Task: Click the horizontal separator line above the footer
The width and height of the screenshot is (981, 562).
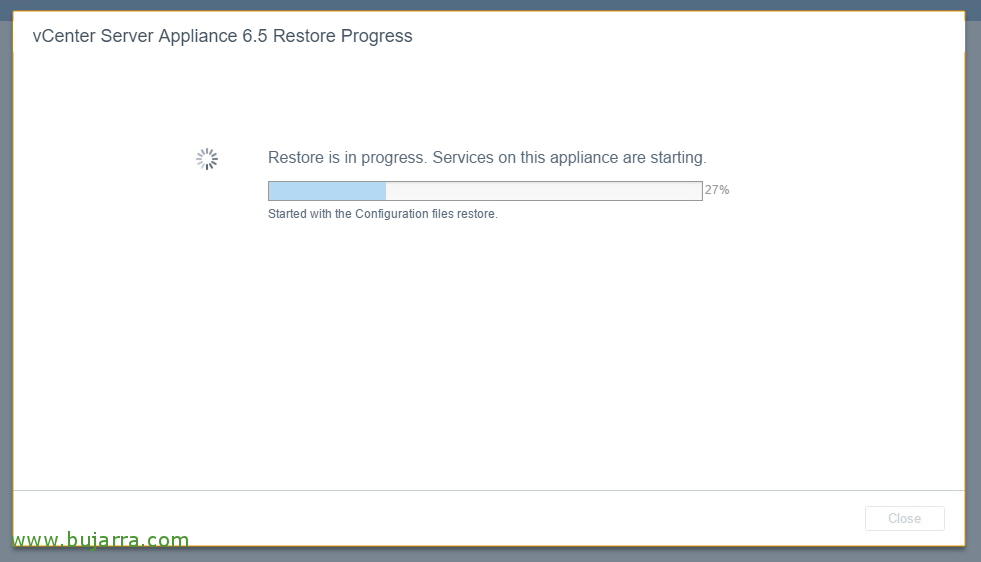Action: pos(489,490)
